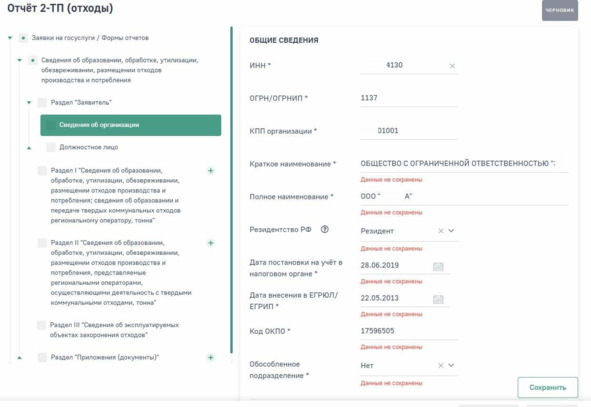Add an entry to Раздел II using the plus icon

[211, 243]
